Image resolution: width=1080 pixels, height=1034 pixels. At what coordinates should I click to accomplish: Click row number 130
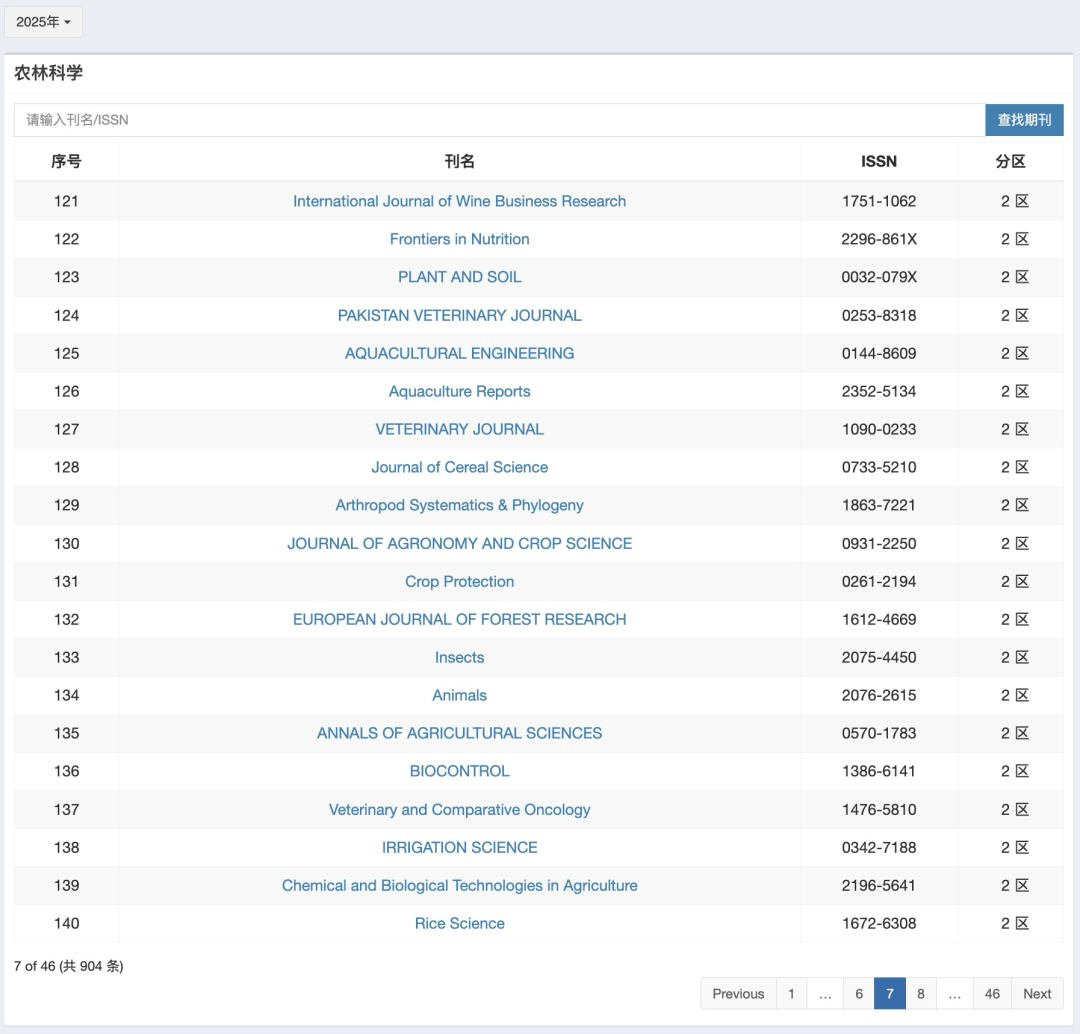[66, 544]
